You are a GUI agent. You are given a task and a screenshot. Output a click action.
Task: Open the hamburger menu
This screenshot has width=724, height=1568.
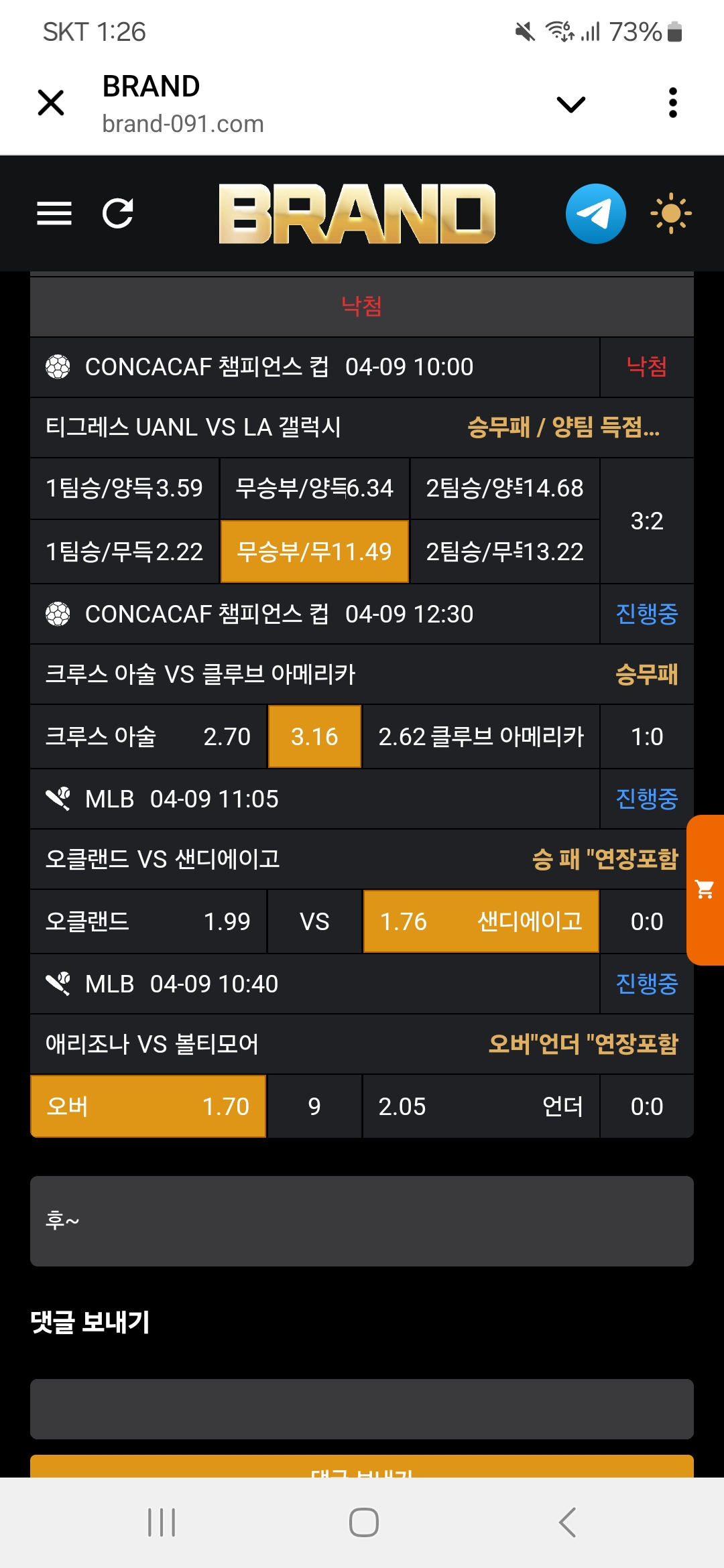(x=54, y=214)
